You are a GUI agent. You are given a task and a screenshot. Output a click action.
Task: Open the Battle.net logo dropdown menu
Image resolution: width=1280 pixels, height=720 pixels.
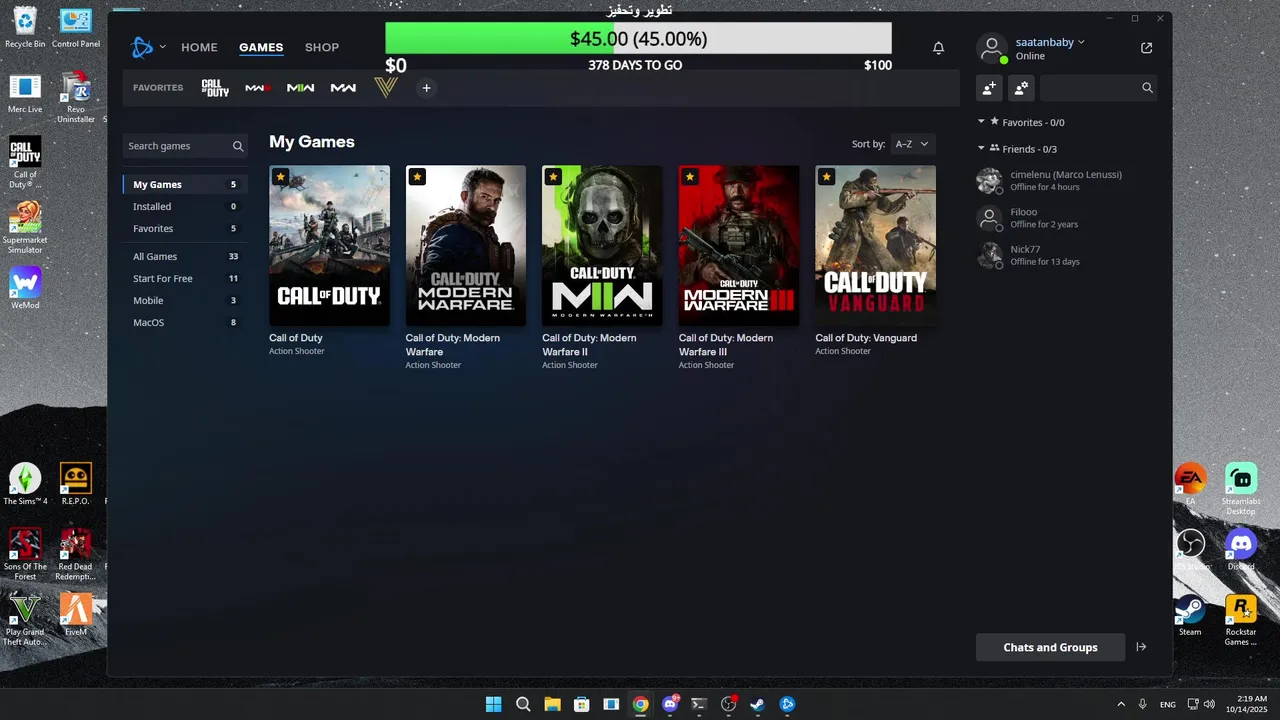[x=148, y=47]
